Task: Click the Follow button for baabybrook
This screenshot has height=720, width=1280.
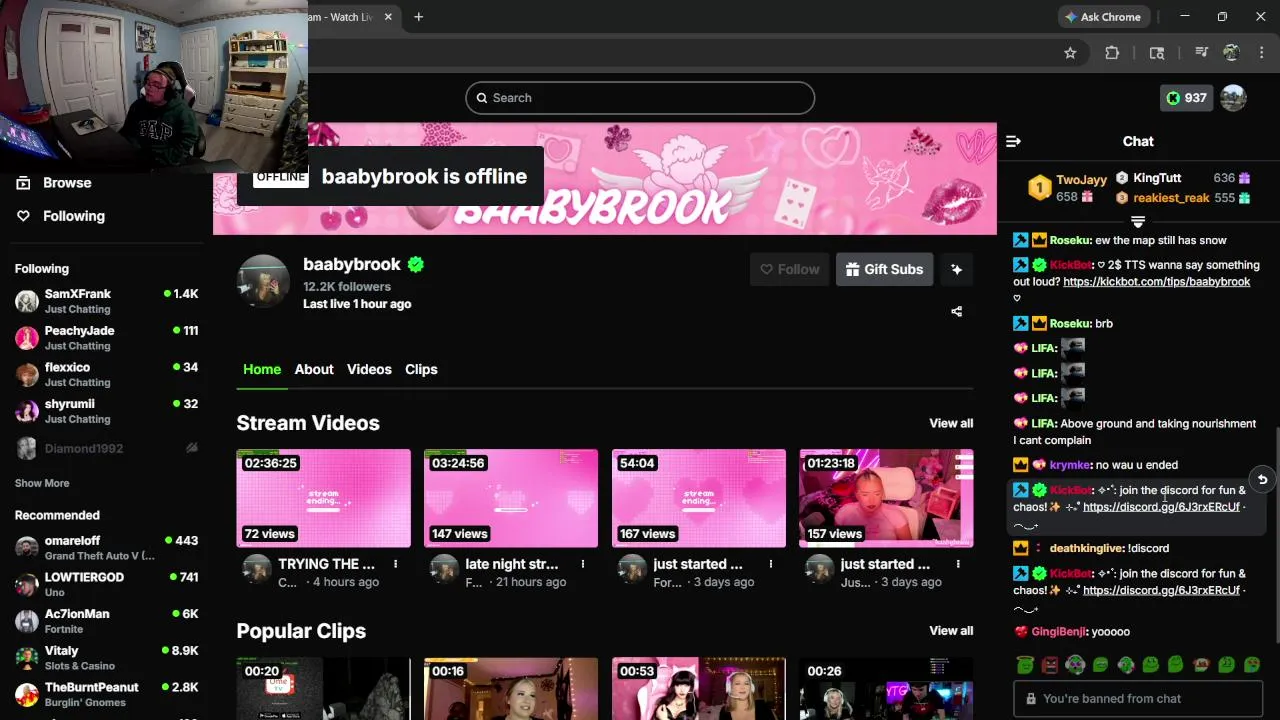Action: pos(789,269)
